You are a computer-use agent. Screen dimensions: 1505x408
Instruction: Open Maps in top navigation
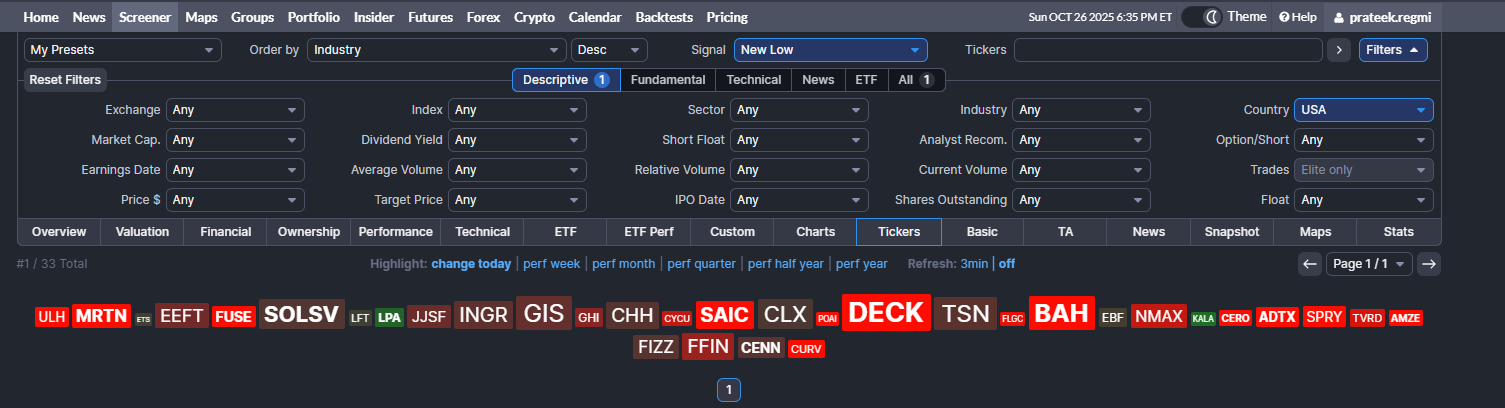201,17
